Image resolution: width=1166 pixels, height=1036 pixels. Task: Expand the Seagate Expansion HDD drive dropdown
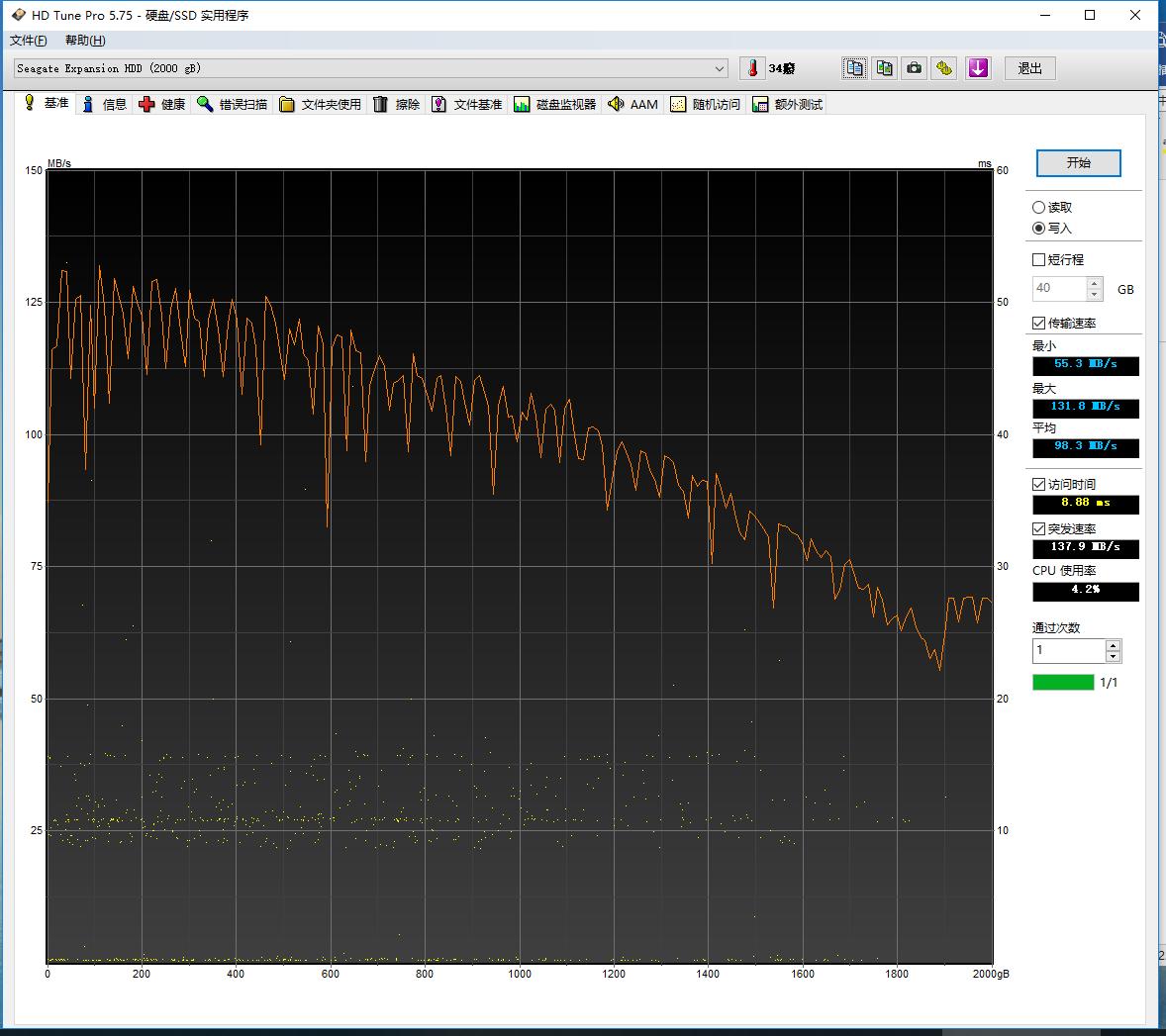(720, 68)
